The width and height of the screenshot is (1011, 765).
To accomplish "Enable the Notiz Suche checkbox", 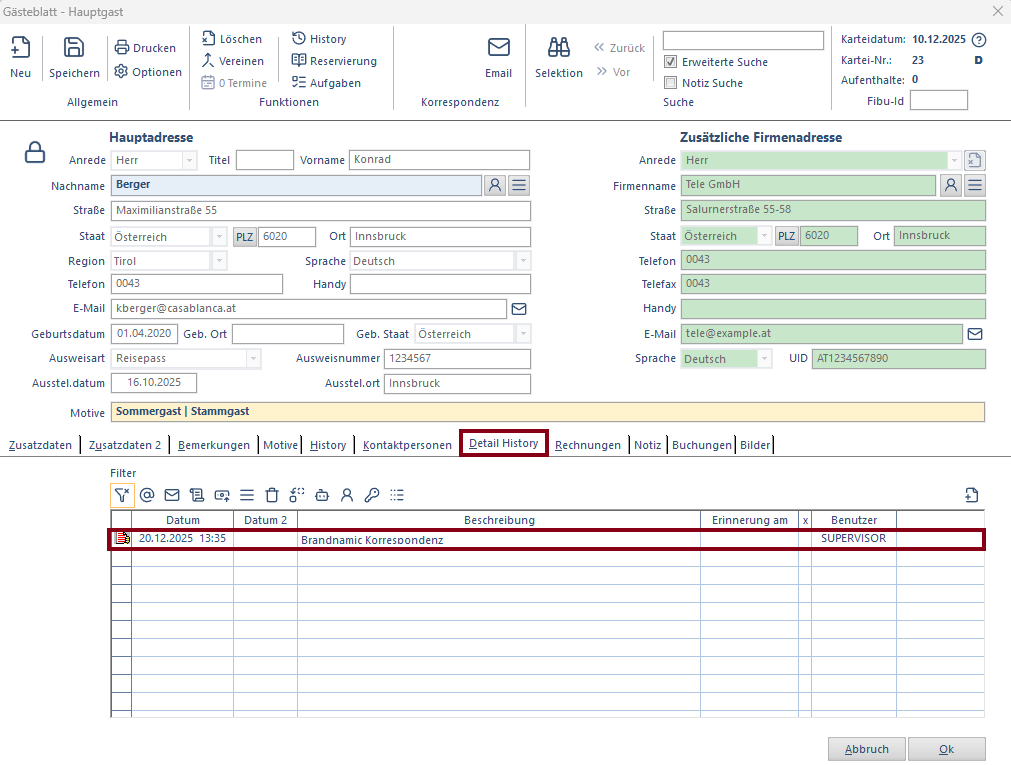I will [671, 83].
